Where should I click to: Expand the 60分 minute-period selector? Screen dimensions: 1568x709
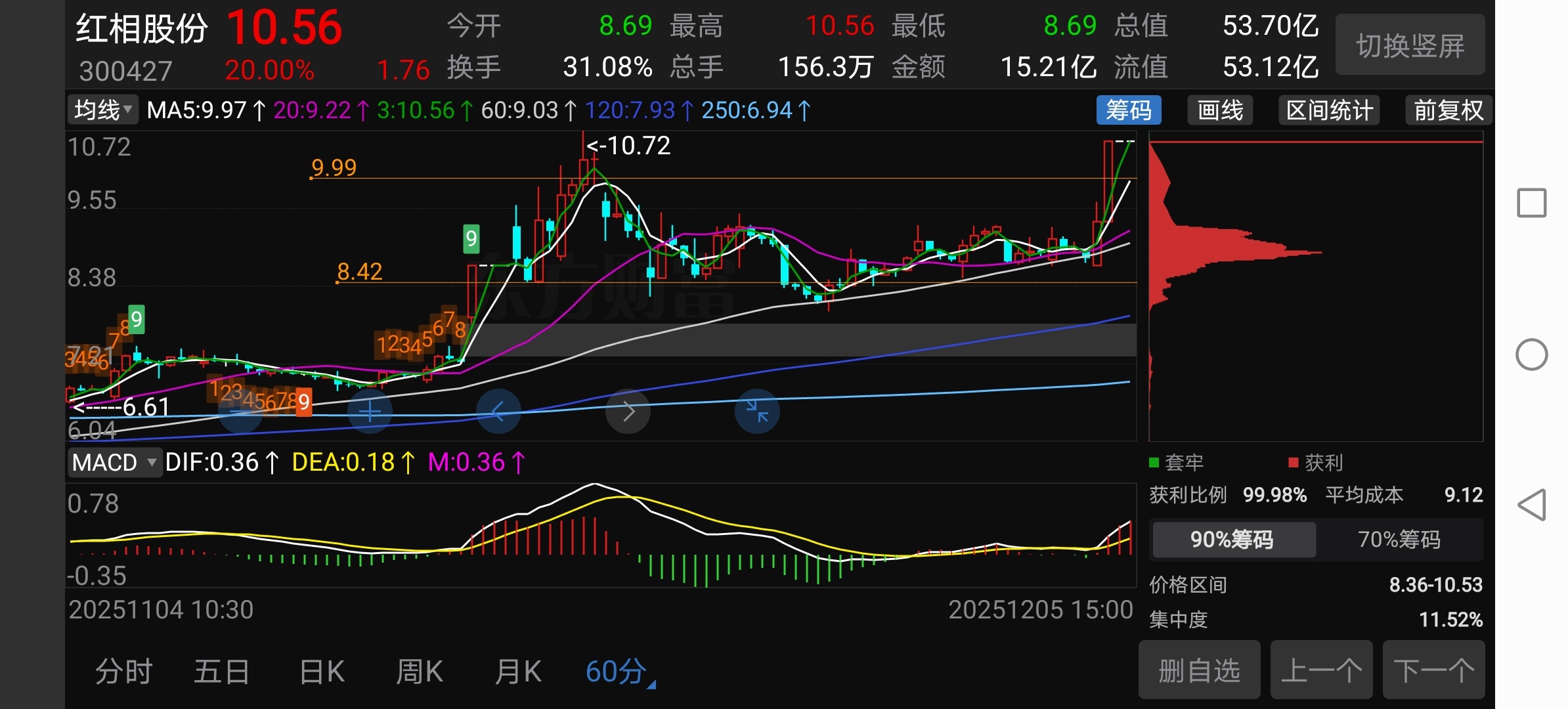[x=619, y=672]
